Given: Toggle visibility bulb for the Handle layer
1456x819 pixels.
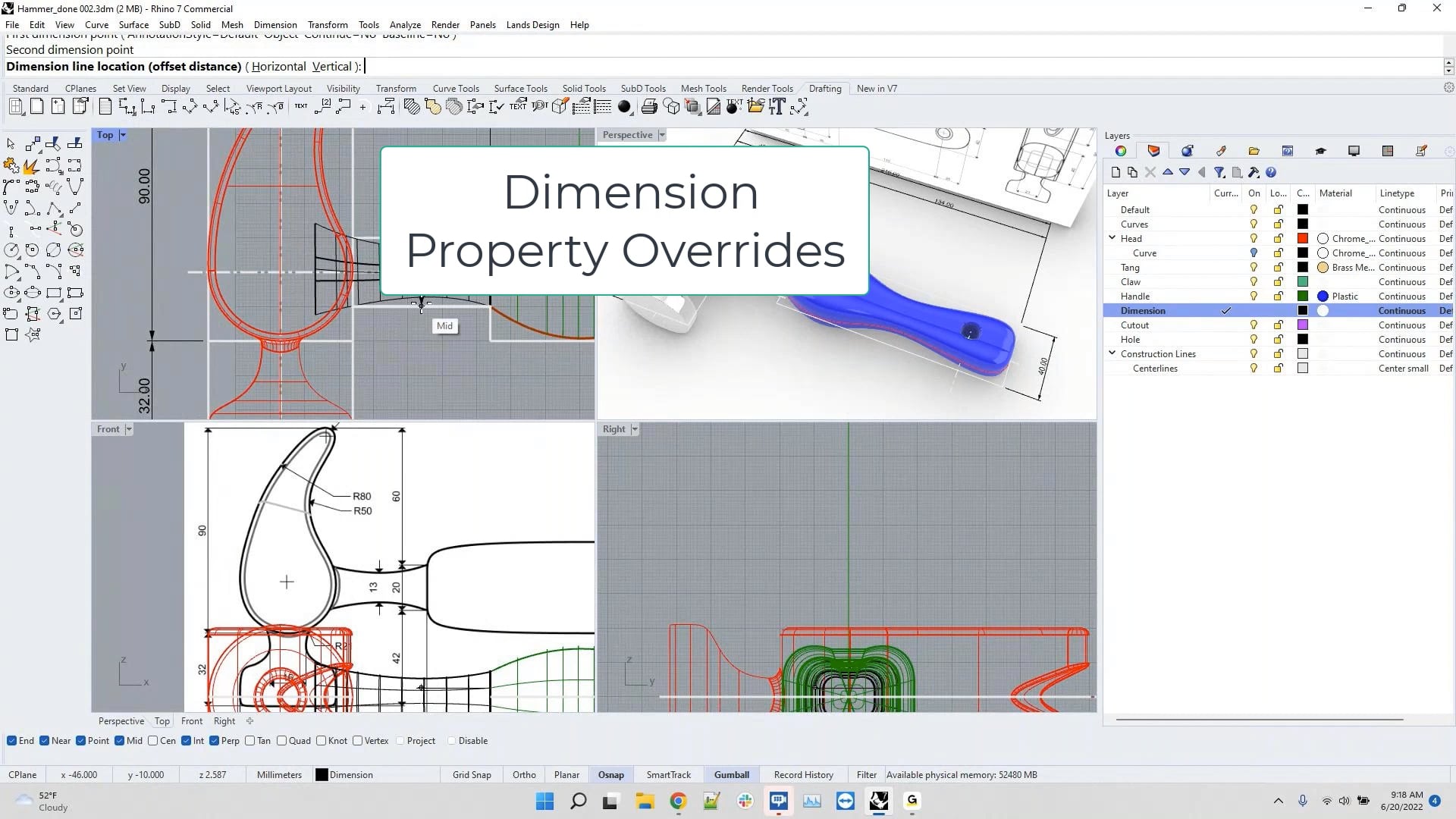Looking at the screenshot, I should click(x=1254, y=296).
